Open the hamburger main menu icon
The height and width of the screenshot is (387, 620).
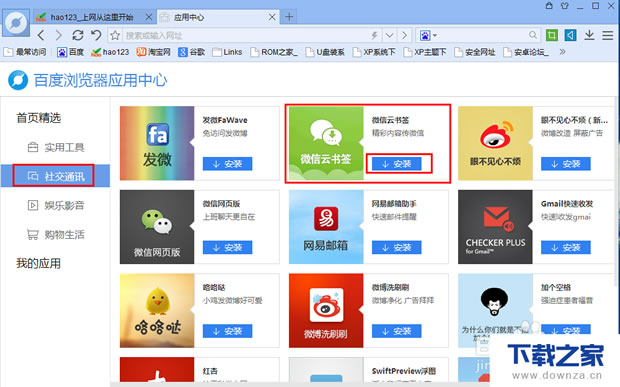(x=608, y=35)
